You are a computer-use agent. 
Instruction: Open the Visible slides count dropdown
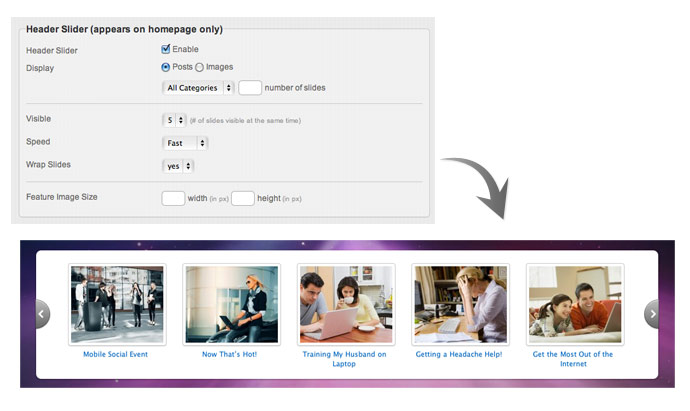pyautogui.click(x=174, y=120)
